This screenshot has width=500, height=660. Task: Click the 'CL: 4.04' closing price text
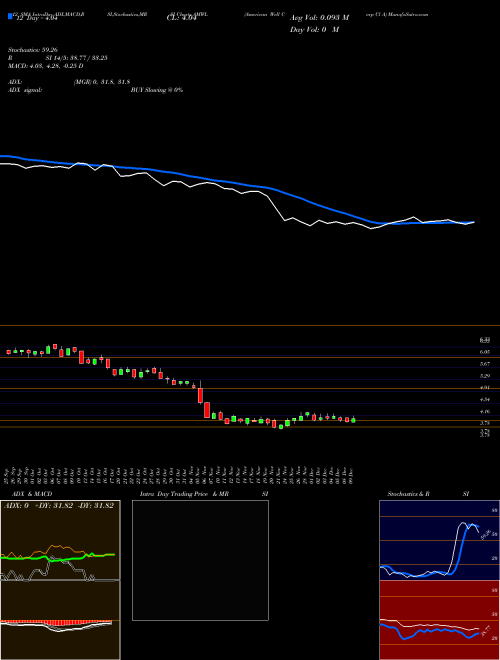181,19
